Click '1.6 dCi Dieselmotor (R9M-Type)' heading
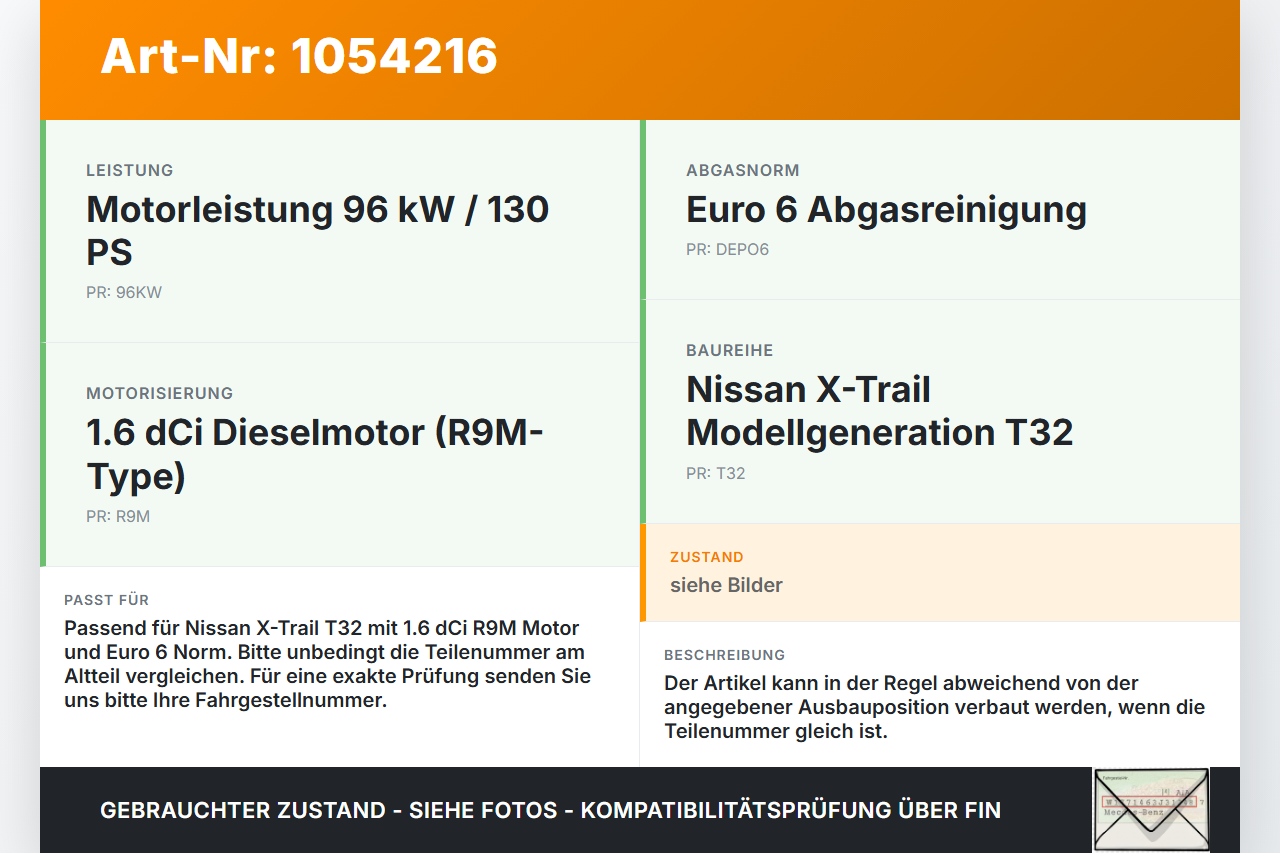1280x853 pixels. click(x=315, y=454)
